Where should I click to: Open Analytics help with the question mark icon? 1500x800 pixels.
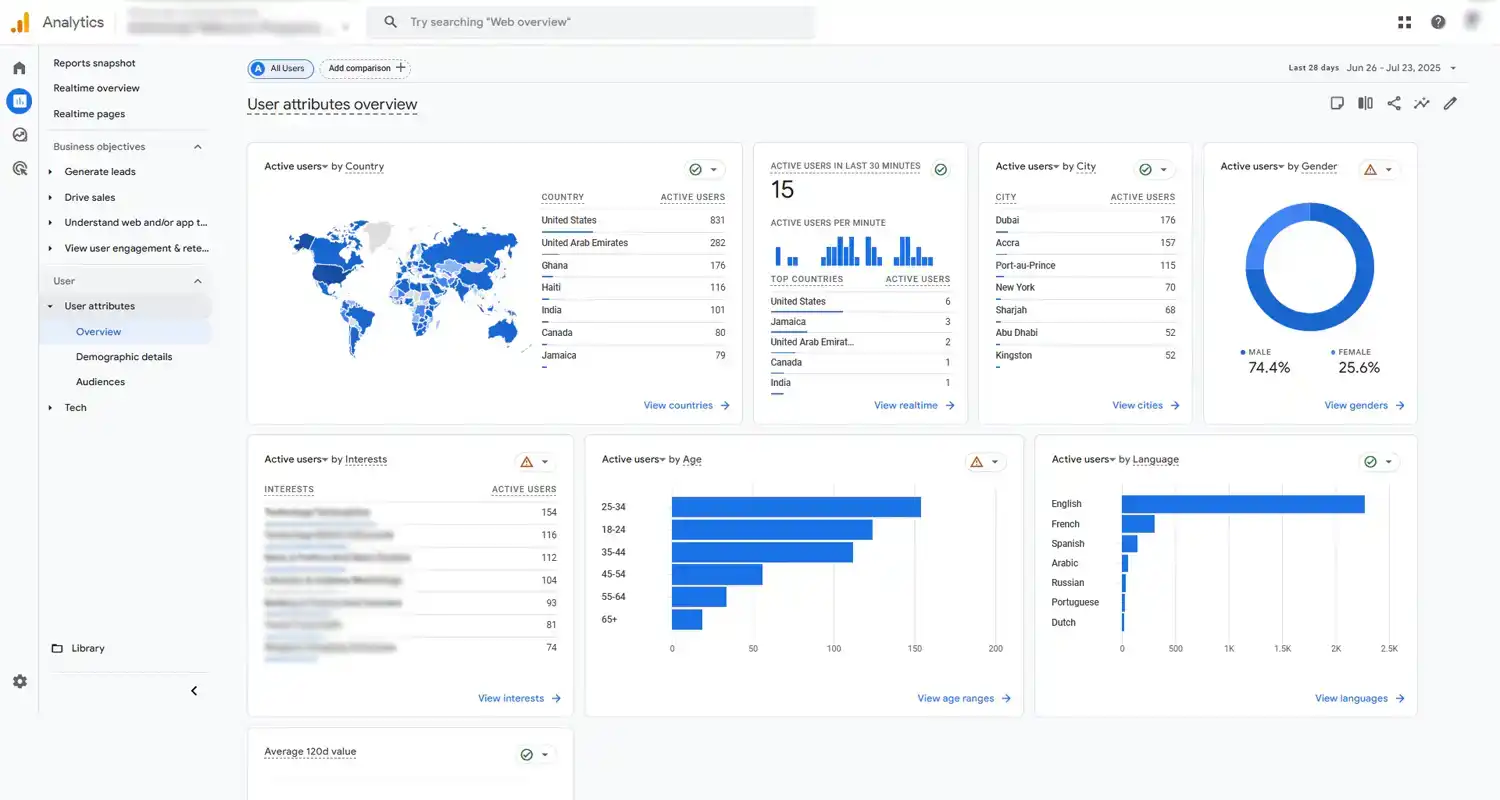(x=1438, y=21)
